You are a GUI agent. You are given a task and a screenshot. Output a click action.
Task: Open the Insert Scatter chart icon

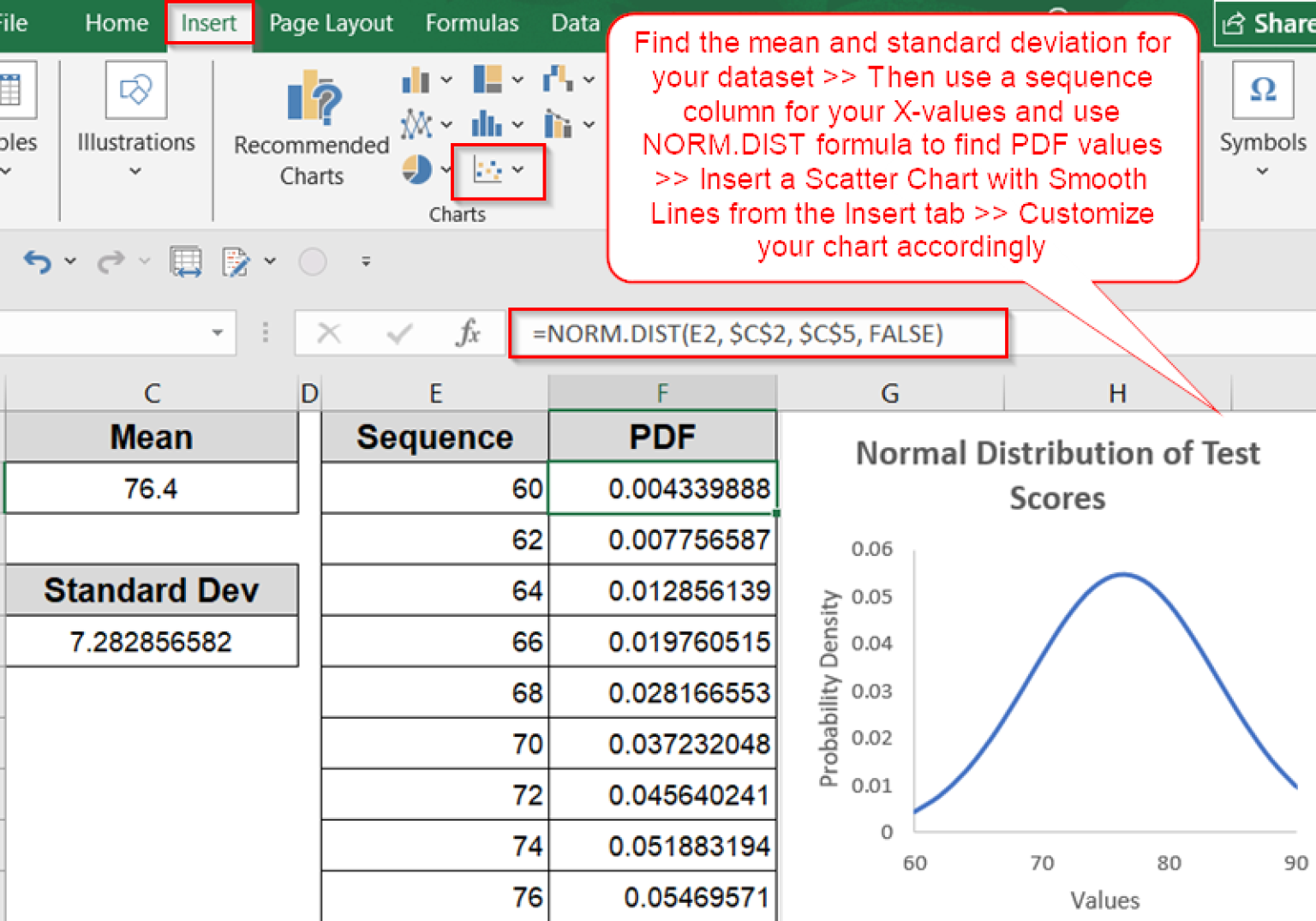coord(487,170)
